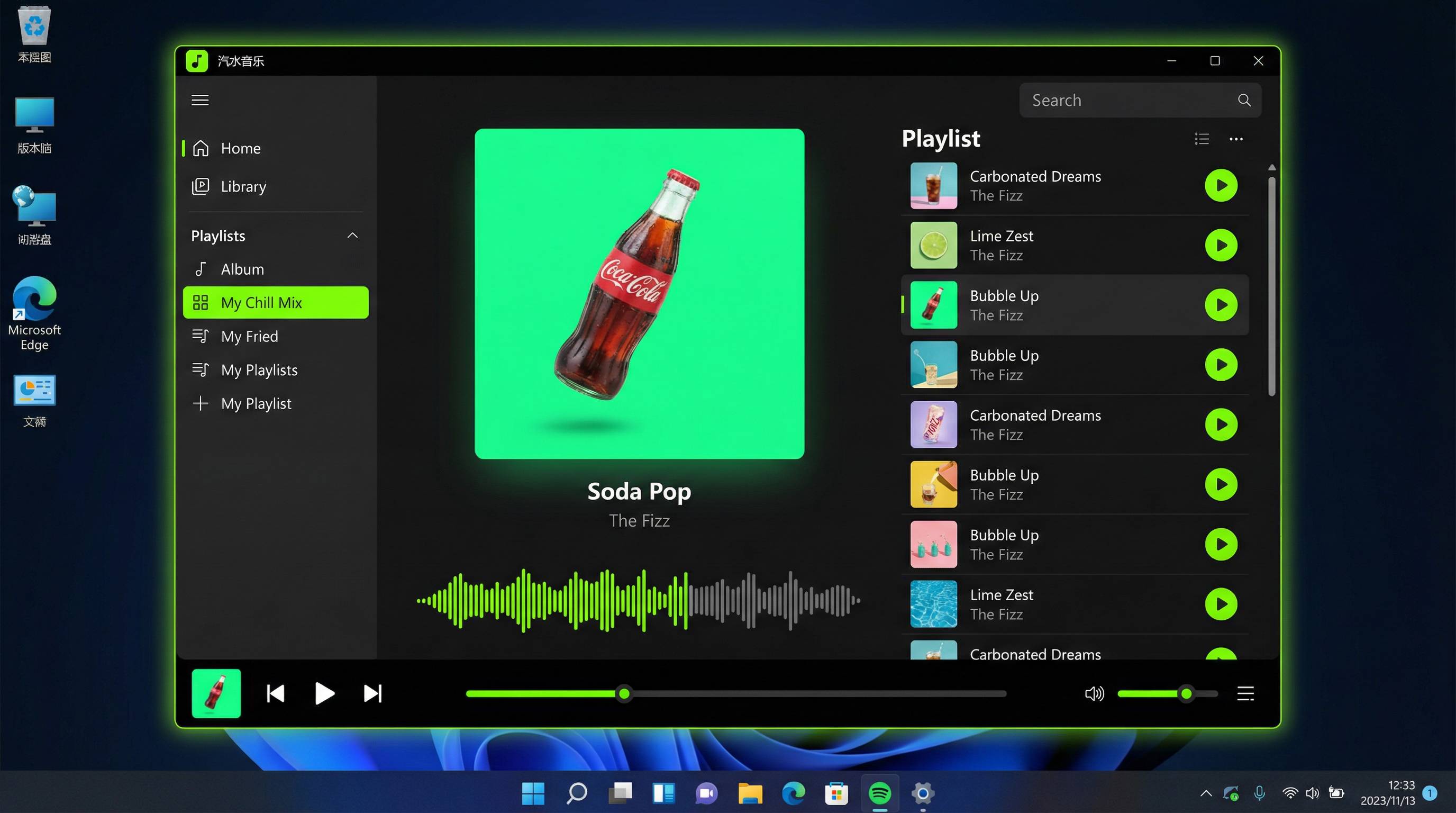This screenshot has height=813, width=1456.
Task: Collapse the Playlists section
Action: pyautogui.click(x=352, y=235)
